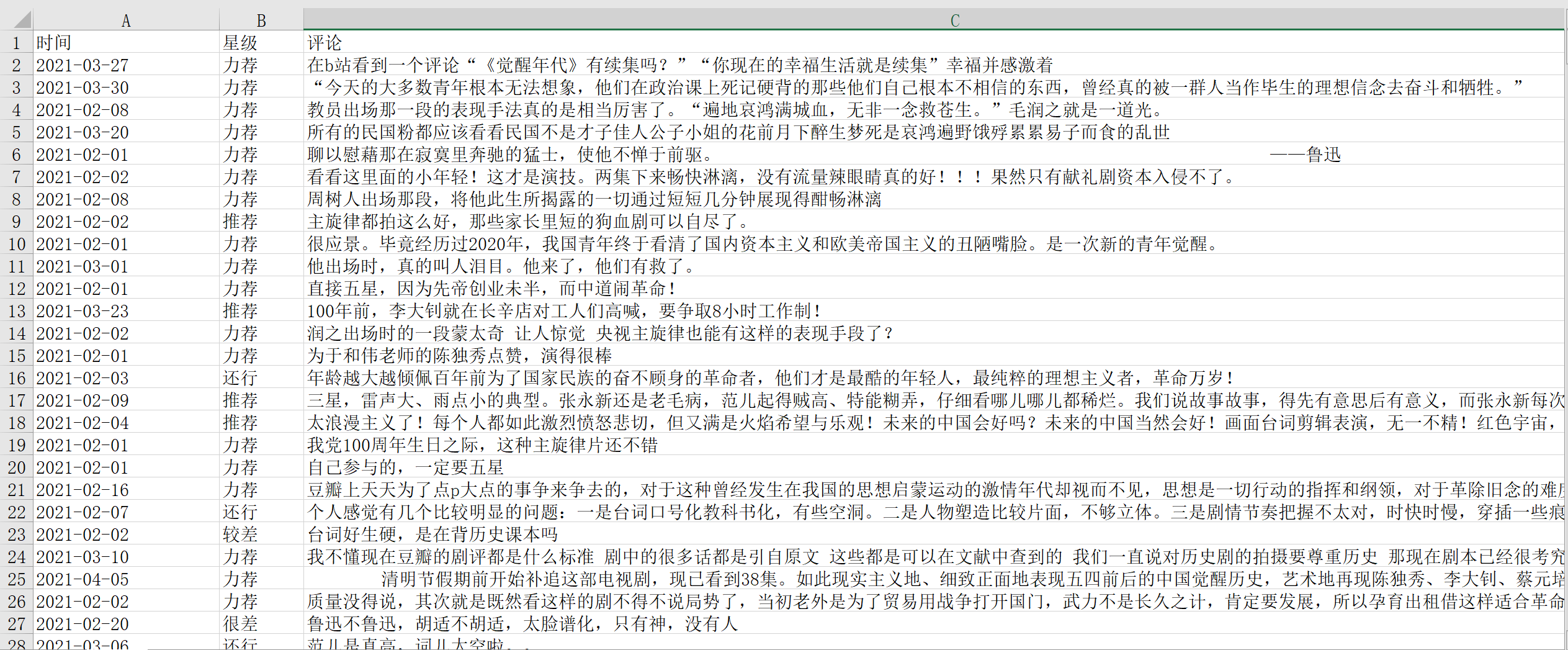Click comment starting 个人感觉有几个
The image size is (1568, 650).
(935, 512)
